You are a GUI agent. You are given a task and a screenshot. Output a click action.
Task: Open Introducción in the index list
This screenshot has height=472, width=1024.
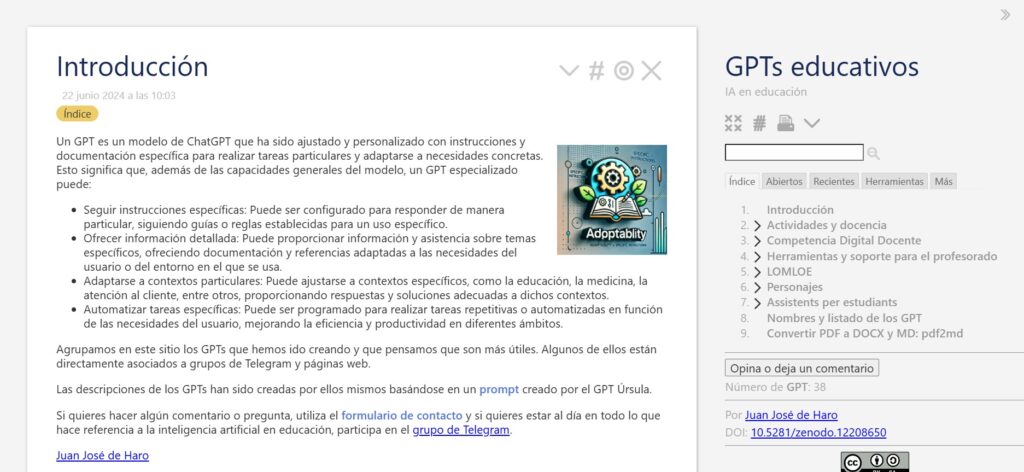tap(800, 210)
